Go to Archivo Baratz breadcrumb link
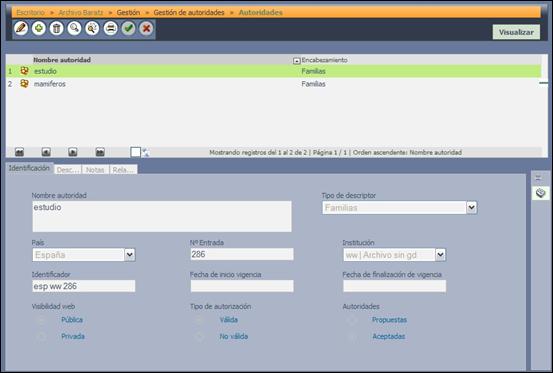553x373 pixels. tap(81, 12)
